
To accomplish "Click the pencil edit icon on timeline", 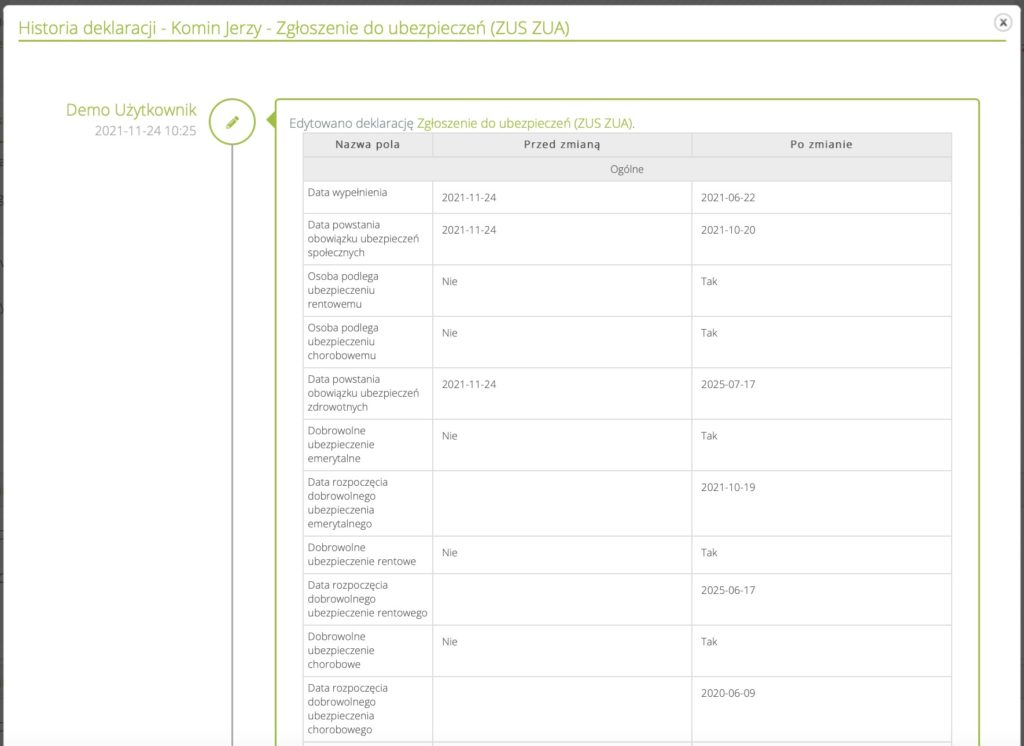I will [x=232, y=122].
